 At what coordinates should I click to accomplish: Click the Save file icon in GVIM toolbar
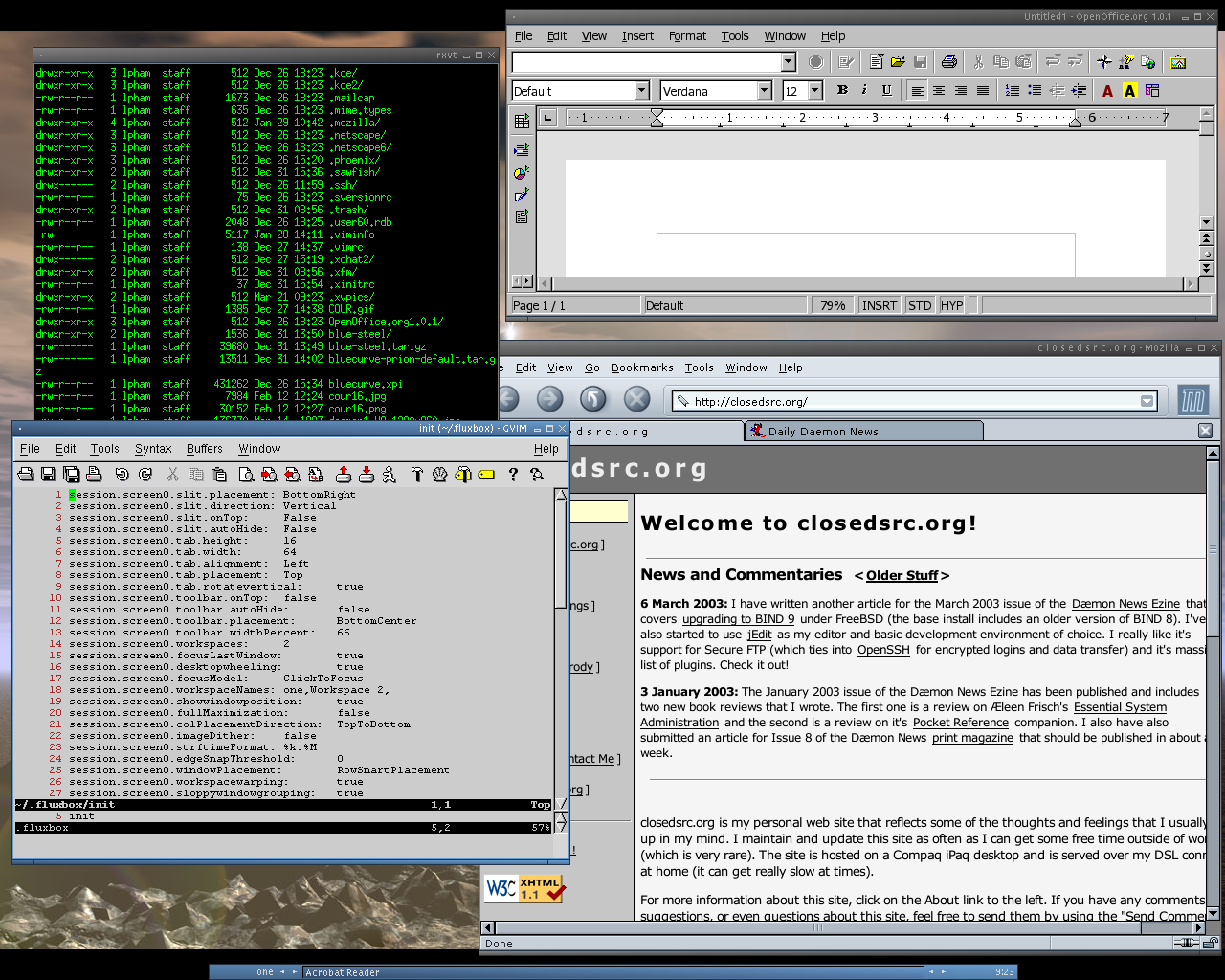[48, 474]
